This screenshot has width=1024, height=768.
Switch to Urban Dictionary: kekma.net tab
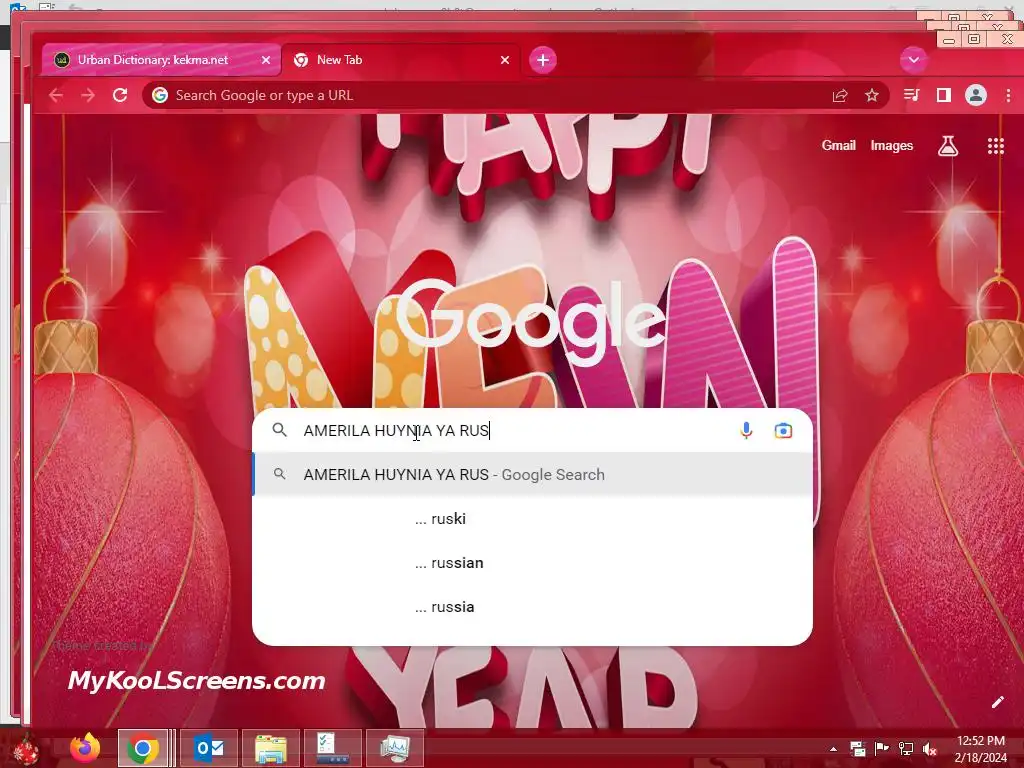161,60
